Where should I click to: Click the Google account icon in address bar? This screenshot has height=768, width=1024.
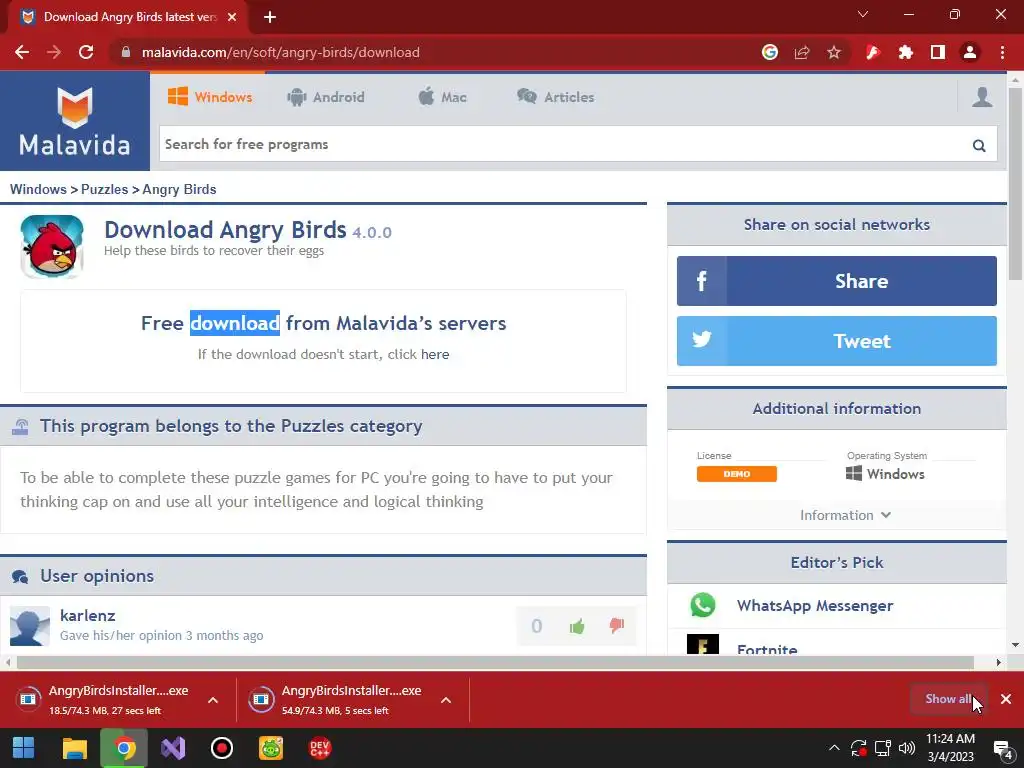tap(770, 52)
